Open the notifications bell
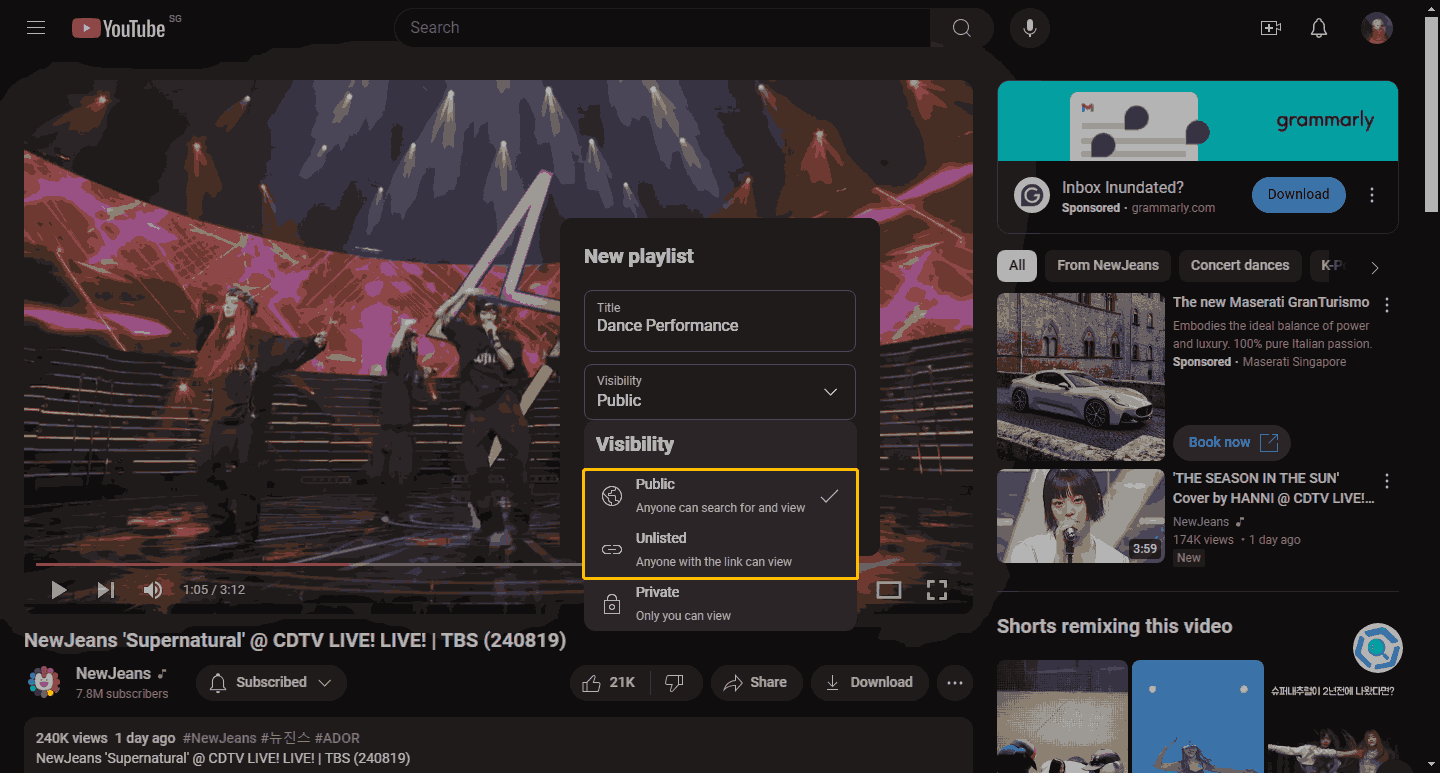Image resolution: width=1440 pixels, height=773 pixels. (1319, 28)
